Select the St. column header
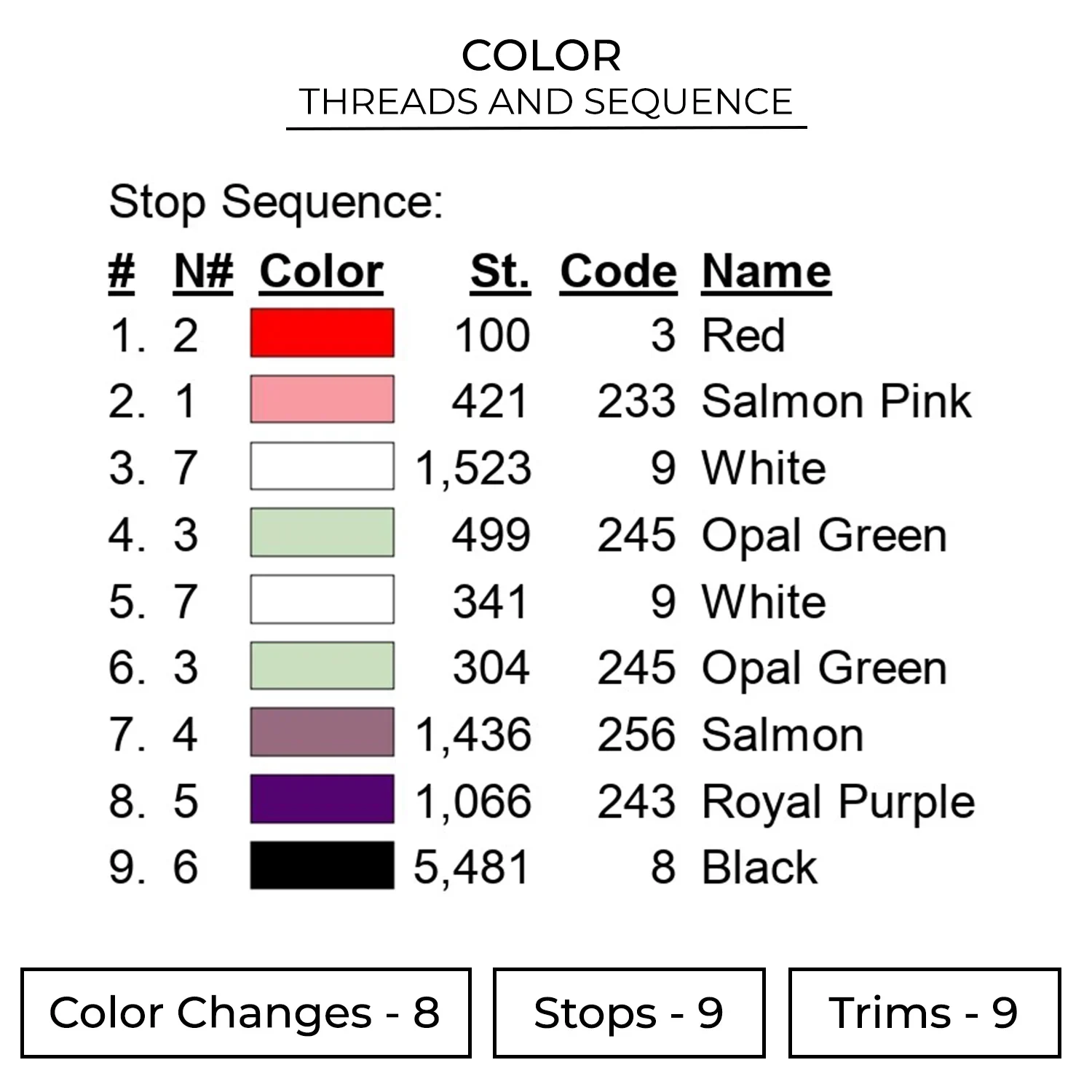This screenshot has width=1092, height=1092. (x=500, y=272)
